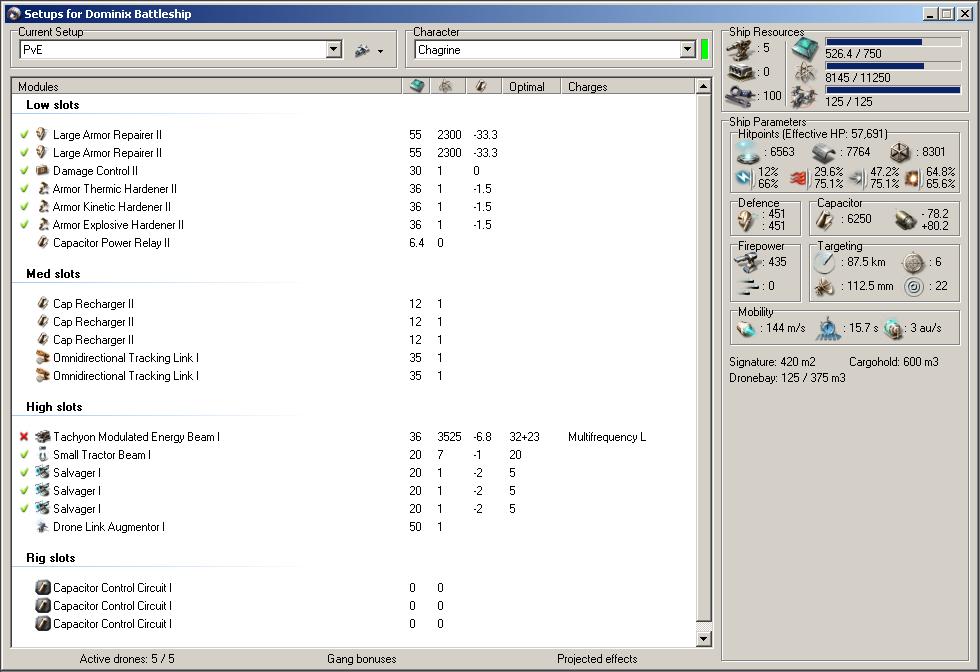Viewport: 980px width, 672px height.
Task: Click the Tachyon Modulated Energy Beam icon
Action: pyautogui.click(x=42, y=437)
